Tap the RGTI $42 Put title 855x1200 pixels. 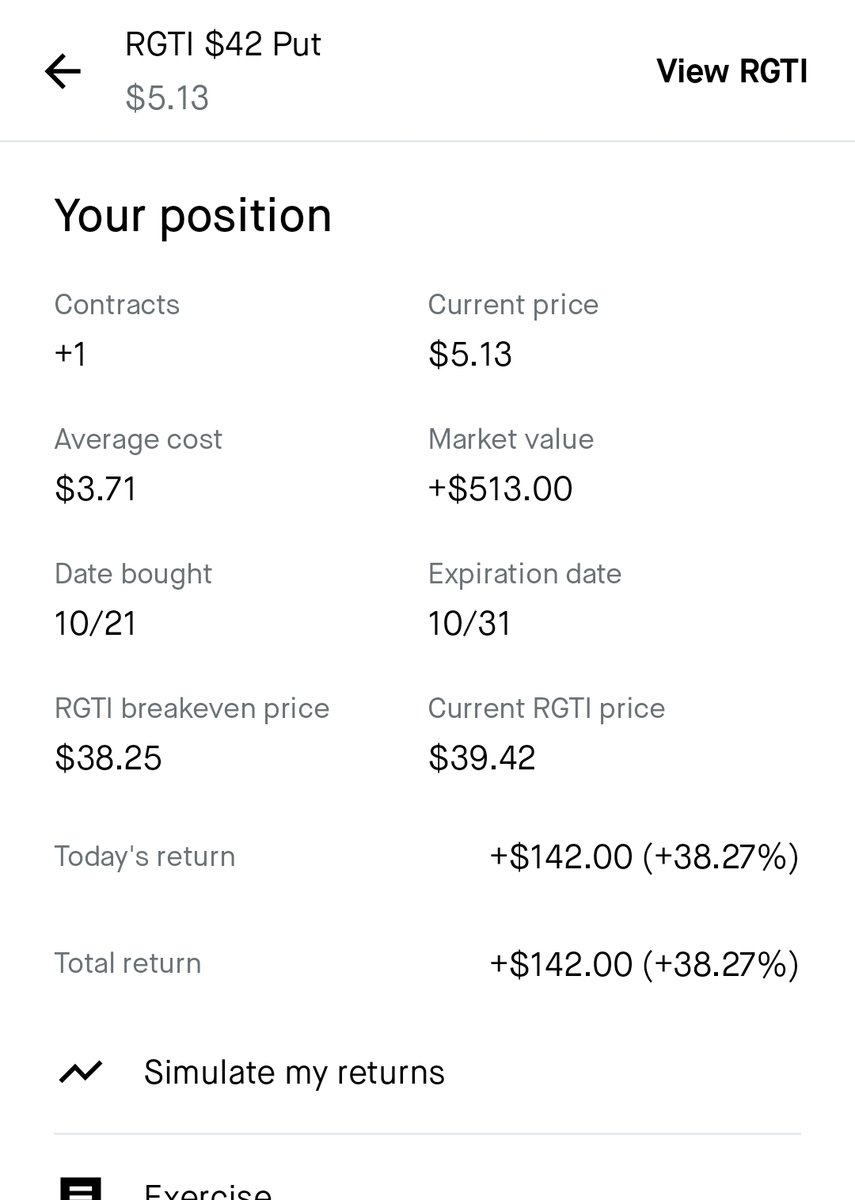coord(223,45)
